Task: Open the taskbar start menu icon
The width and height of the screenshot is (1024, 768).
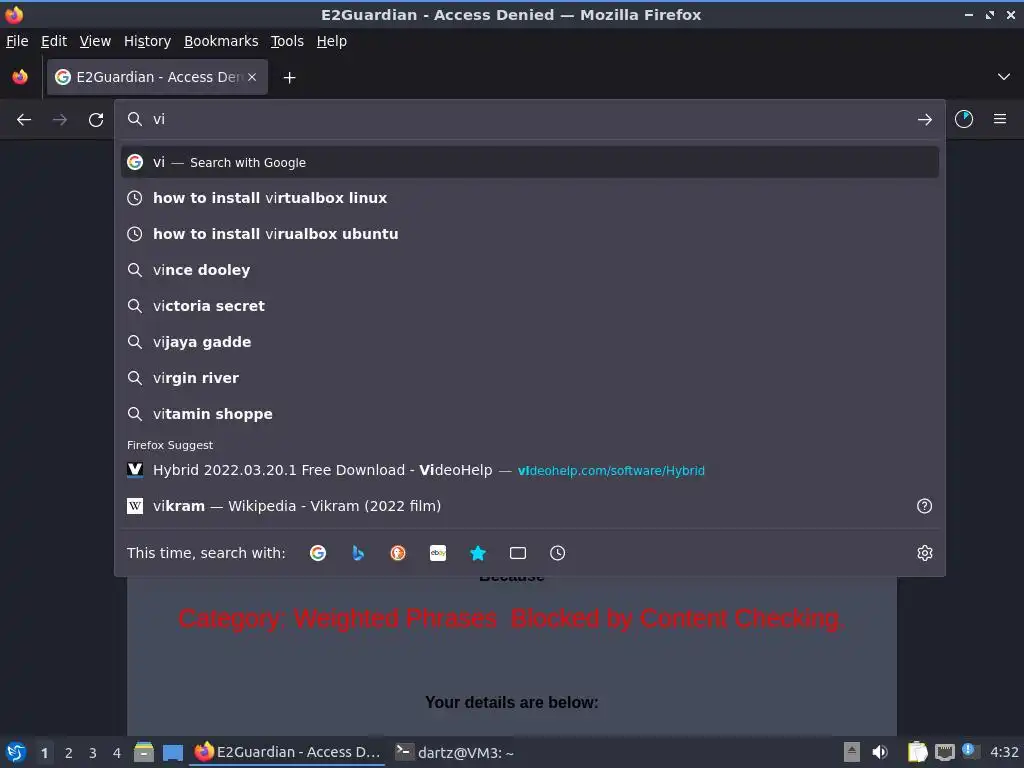Action: (16, 752)
